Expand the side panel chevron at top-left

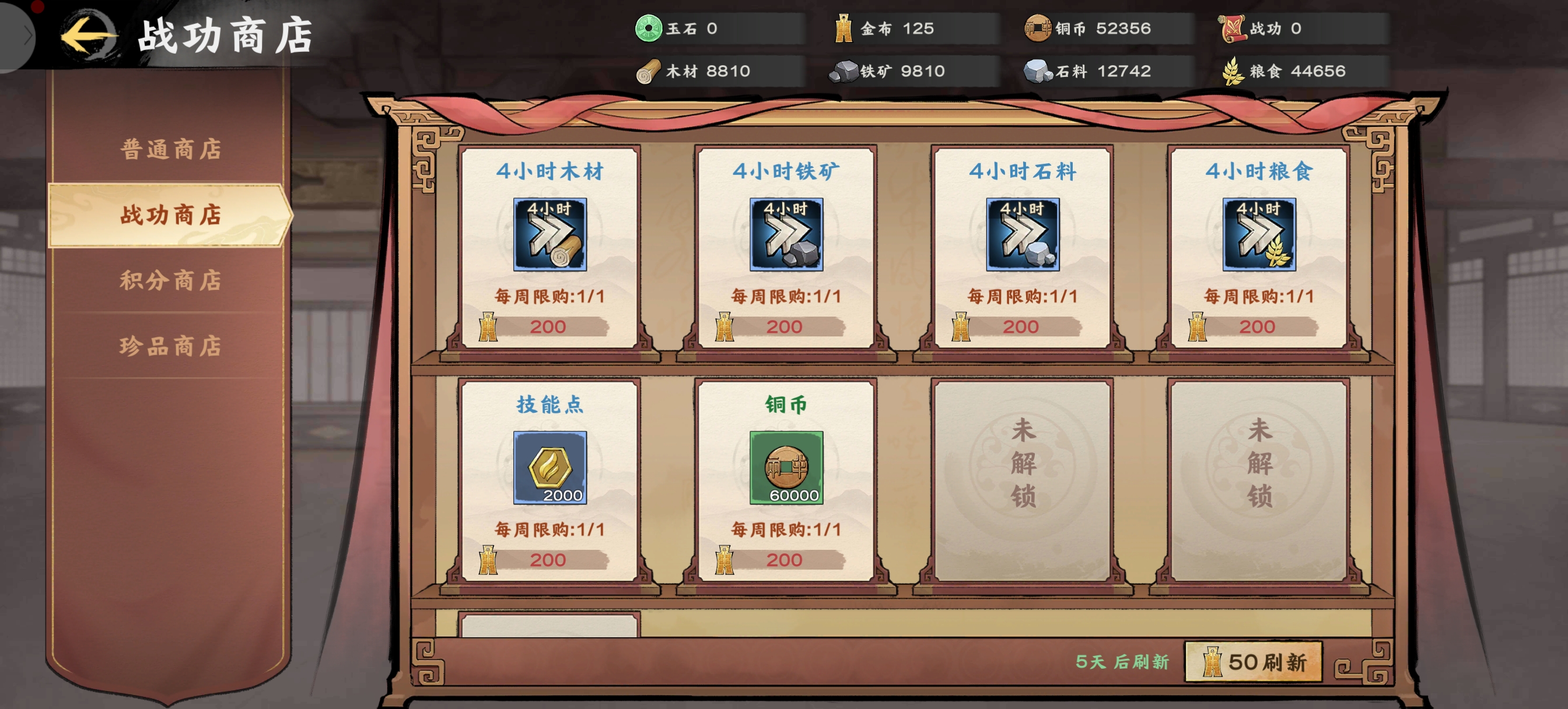[18, 37]
